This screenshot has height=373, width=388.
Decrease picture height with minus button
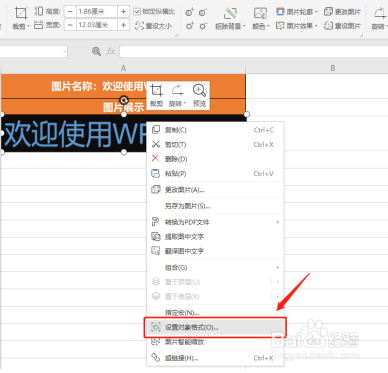[x=70, y=12]
